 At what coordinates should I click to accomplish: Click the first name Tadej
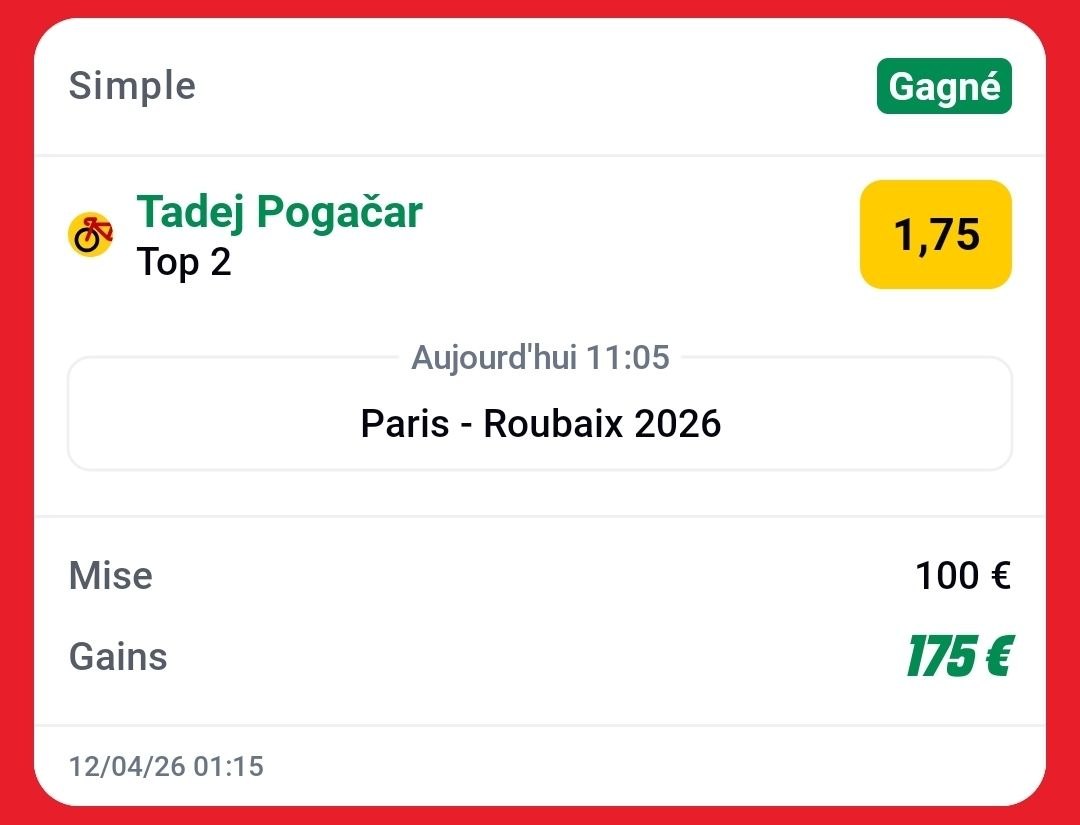[x=190, y=212]
